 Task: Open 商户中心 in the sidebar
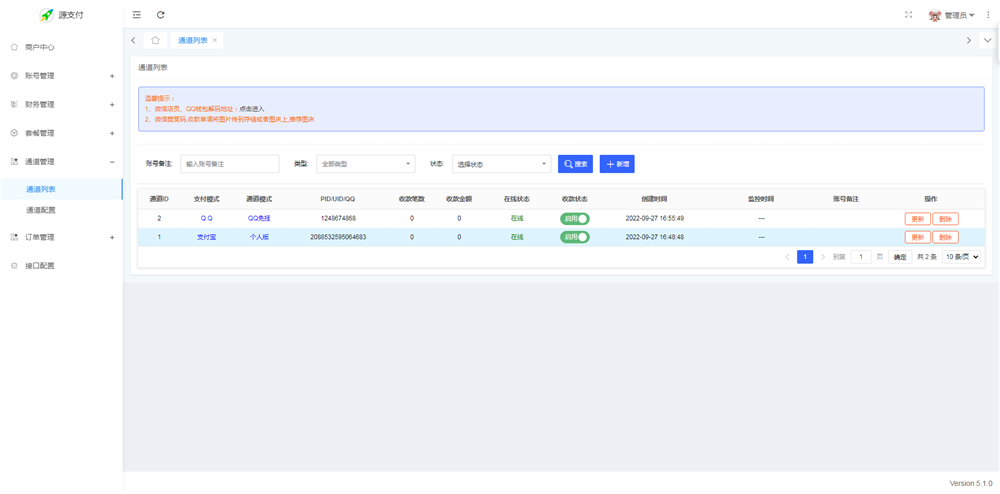point(40,47)
